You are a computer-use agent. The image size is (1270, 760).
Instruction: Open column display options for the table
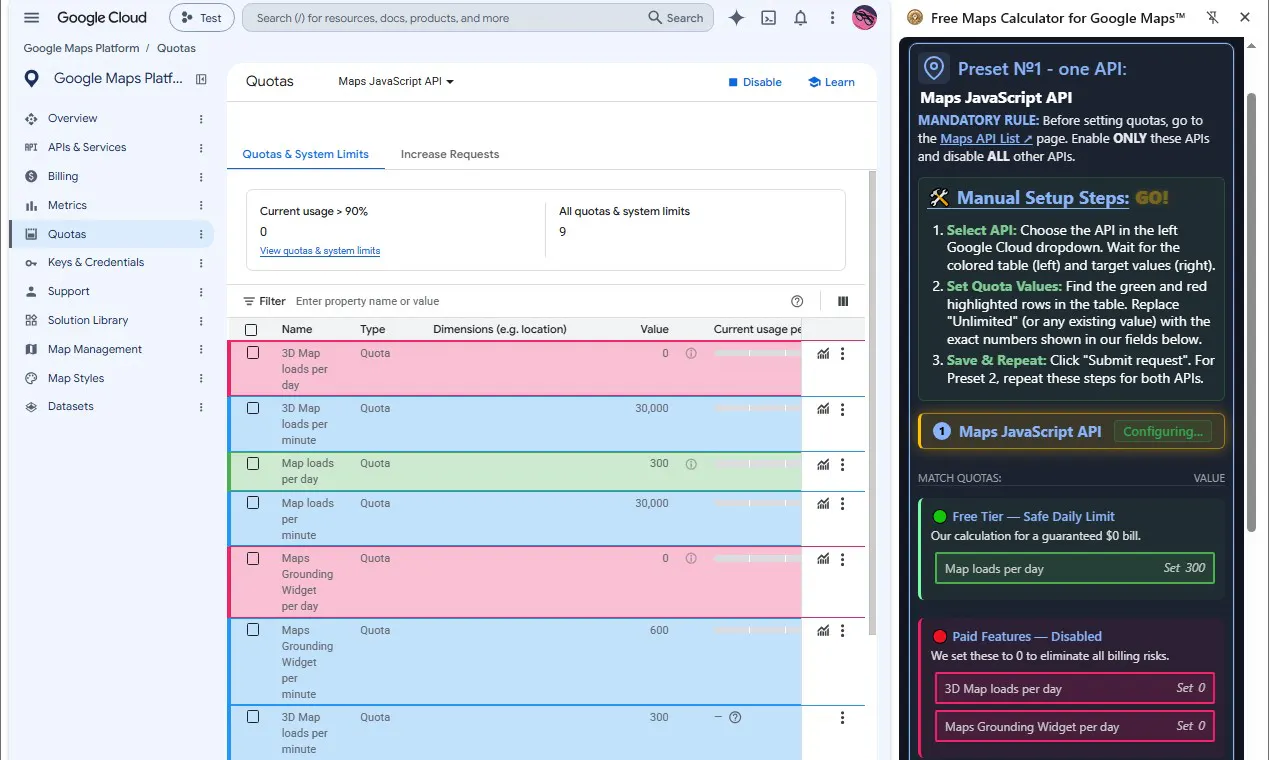(x=843, y=301)
